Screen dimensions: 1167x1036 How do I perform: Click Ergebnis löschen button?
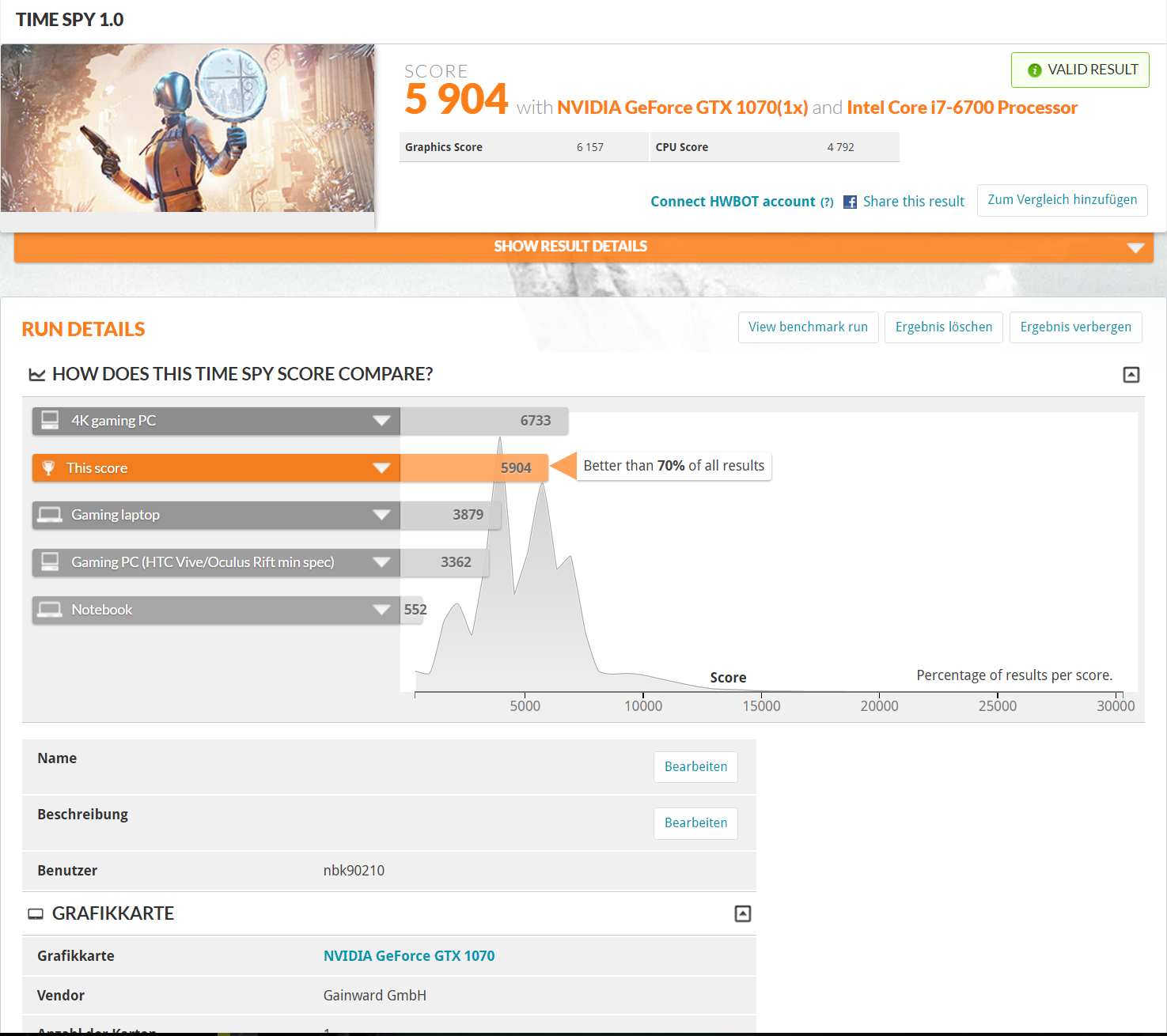pyautogui.click(x=944, y=327)
